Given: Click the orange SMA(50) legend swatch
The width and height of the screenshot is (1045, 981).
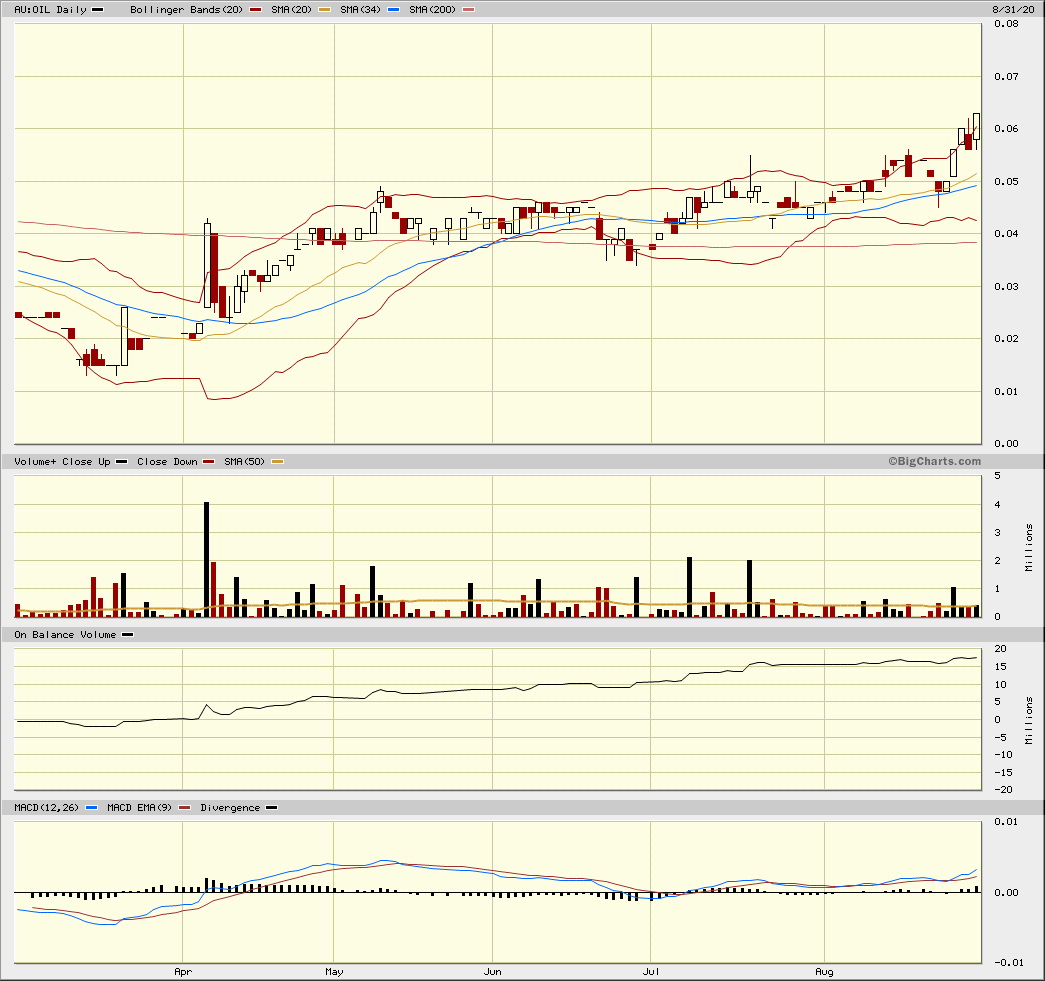Looking at the screenshot, I should pos(277,461).
